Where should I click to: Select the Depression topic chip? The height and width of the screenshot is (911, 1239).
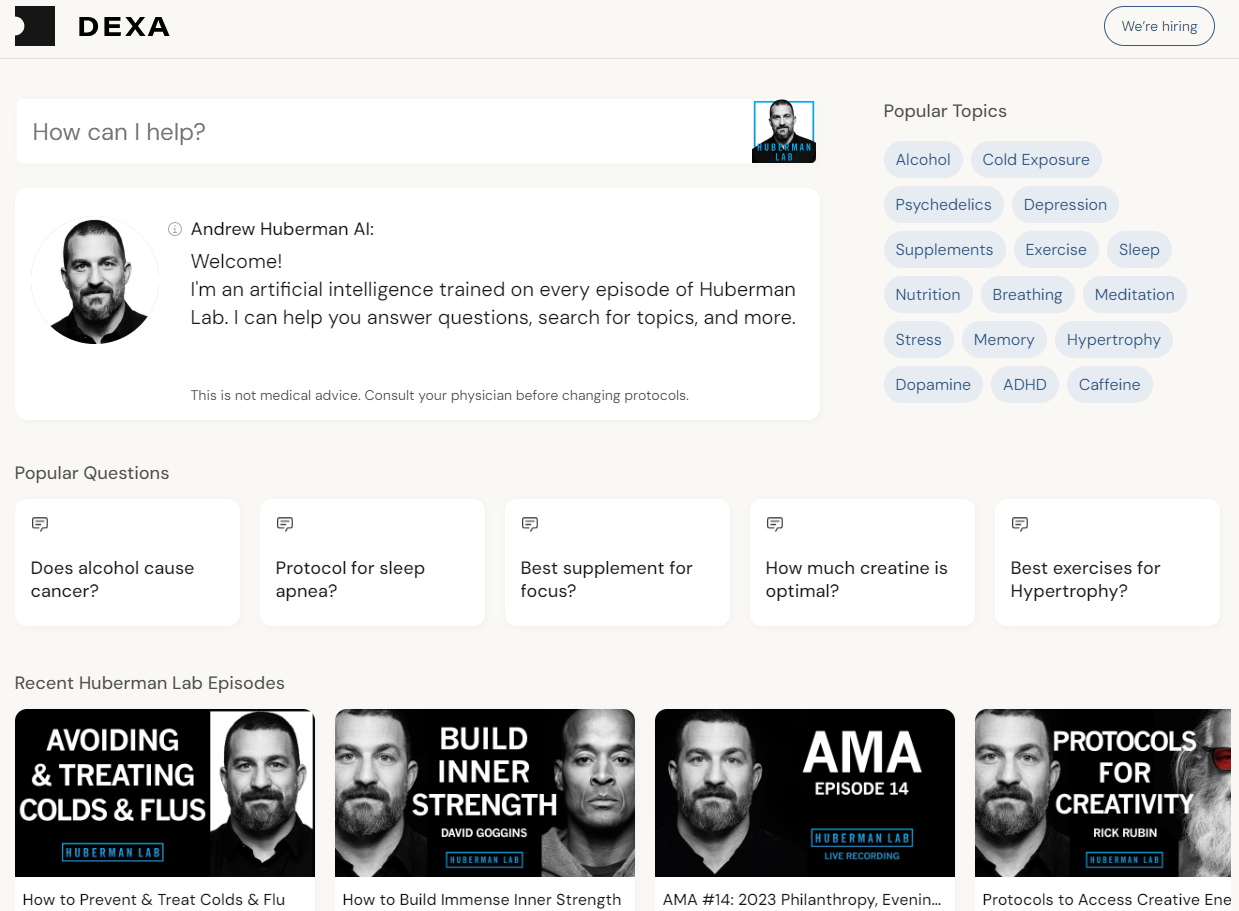pyautogui.click(x=1065, y=205)
